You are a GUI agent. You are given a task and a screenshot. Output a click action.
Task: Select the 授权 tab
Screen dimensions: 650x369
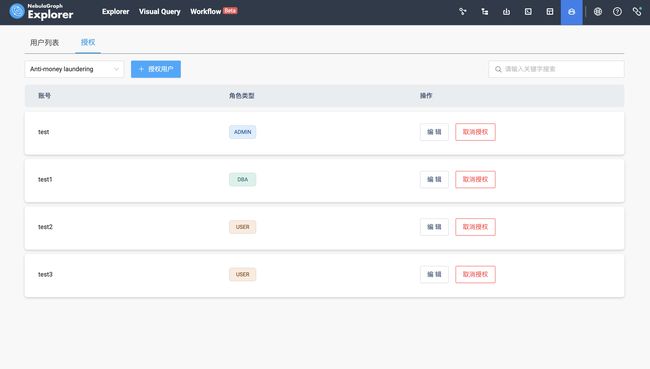pos(88,42)
